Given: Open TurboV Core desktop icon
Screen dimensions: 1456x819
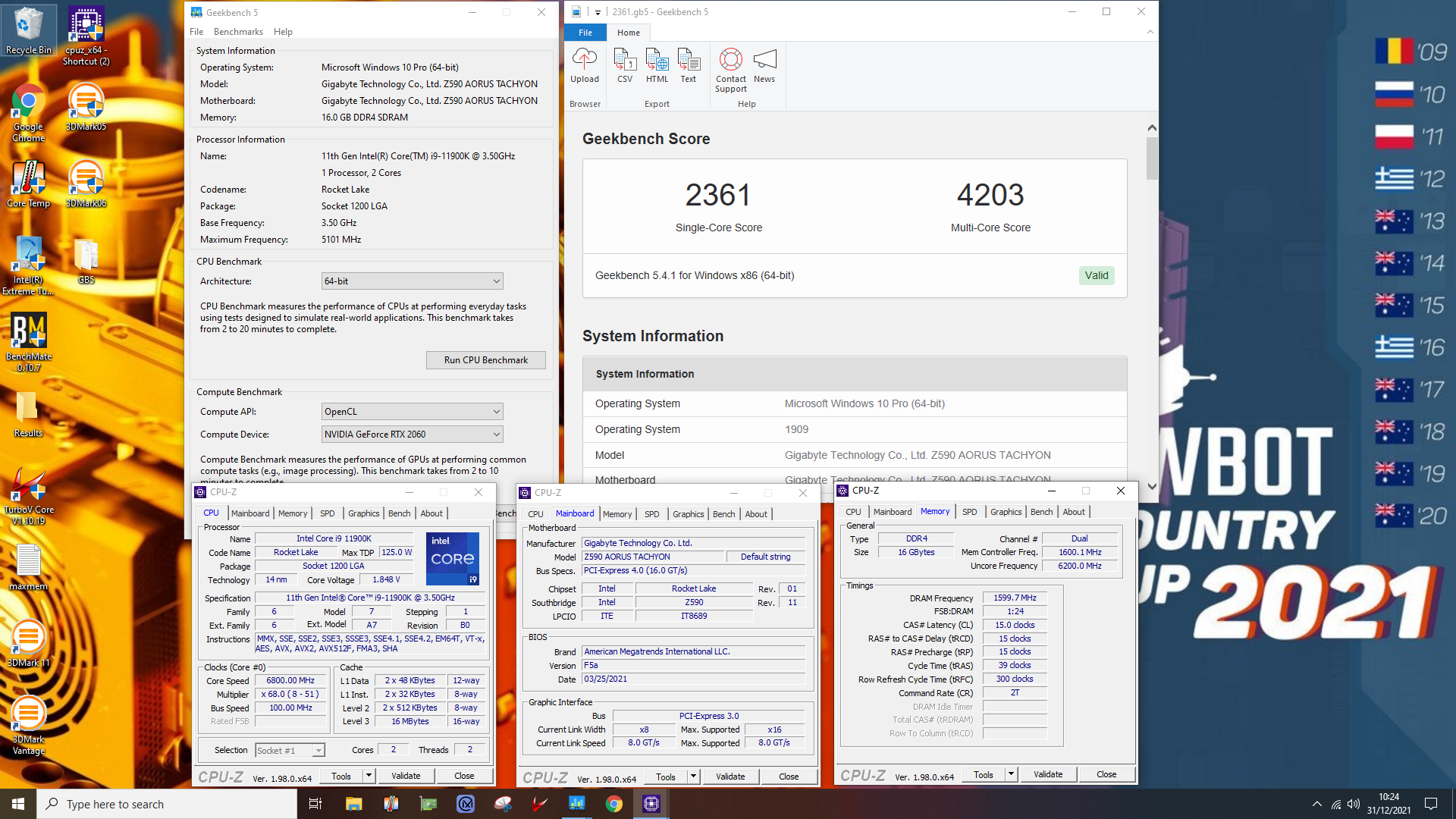Looking at the screenshot, I should (x=28, y=496).
